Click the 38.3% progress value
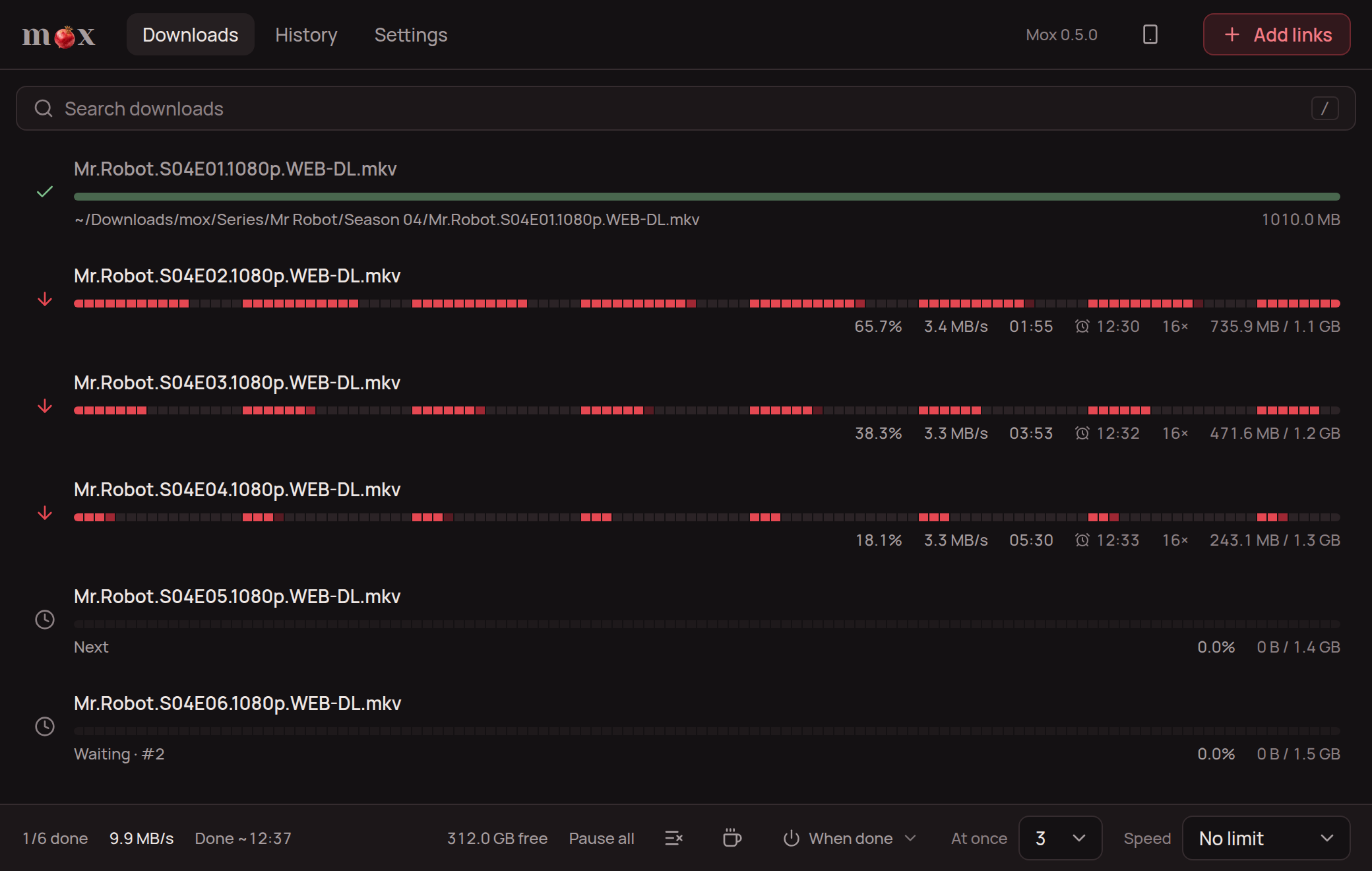Viewport: 1372px width, 871px height. tap(878, 433)
